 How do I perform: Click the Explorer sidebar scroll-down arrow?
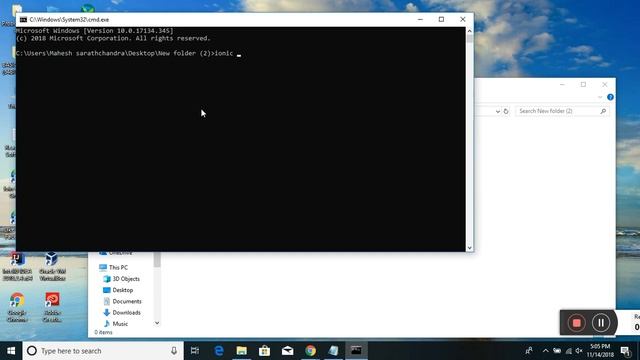[157, 323]
